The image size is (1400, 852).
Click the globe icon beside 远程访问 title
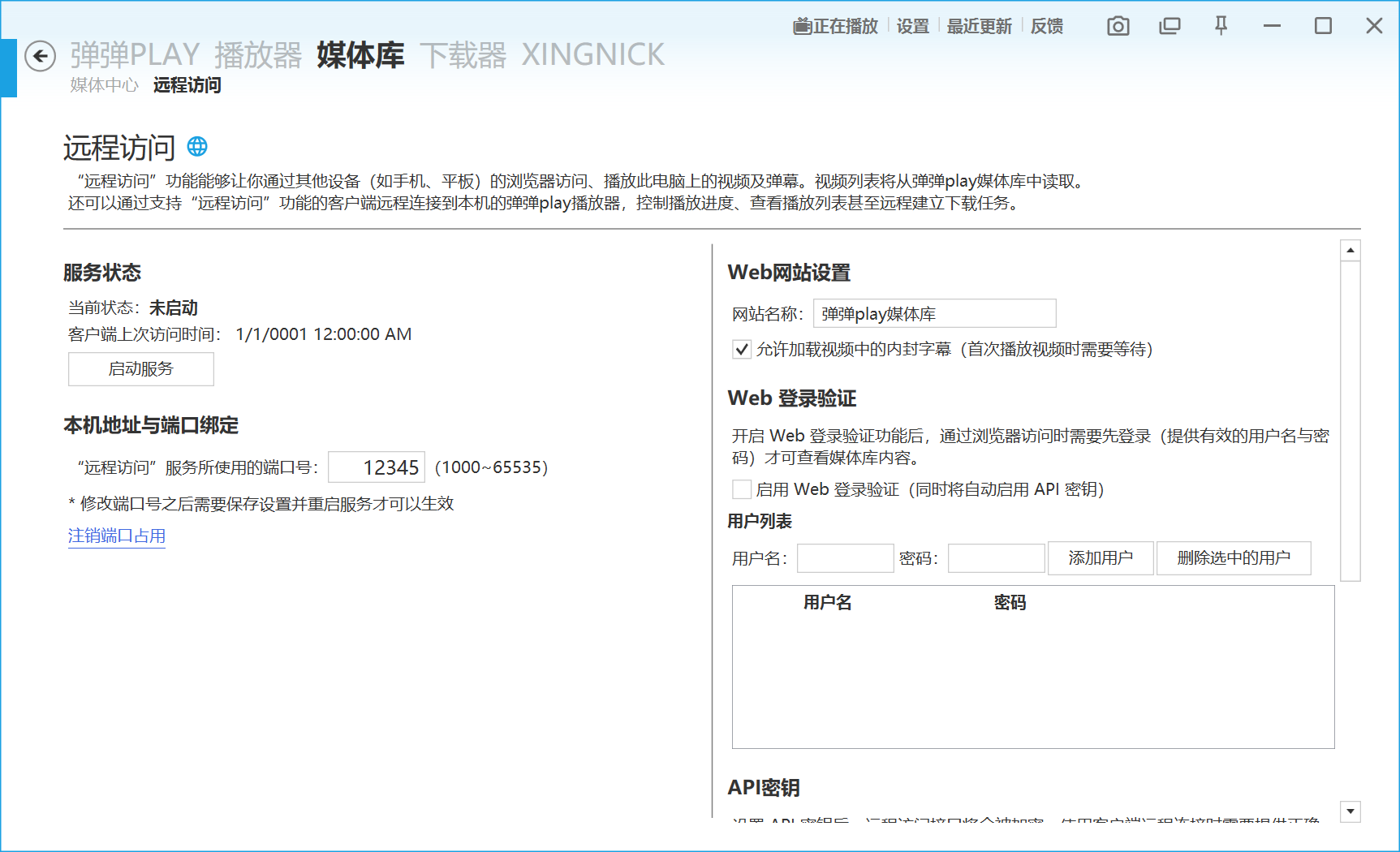197,146
